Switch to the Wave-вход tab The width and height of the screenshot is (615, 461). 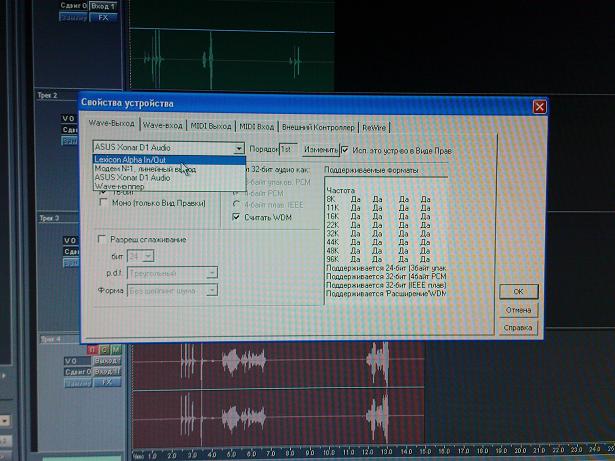[162, 127]
